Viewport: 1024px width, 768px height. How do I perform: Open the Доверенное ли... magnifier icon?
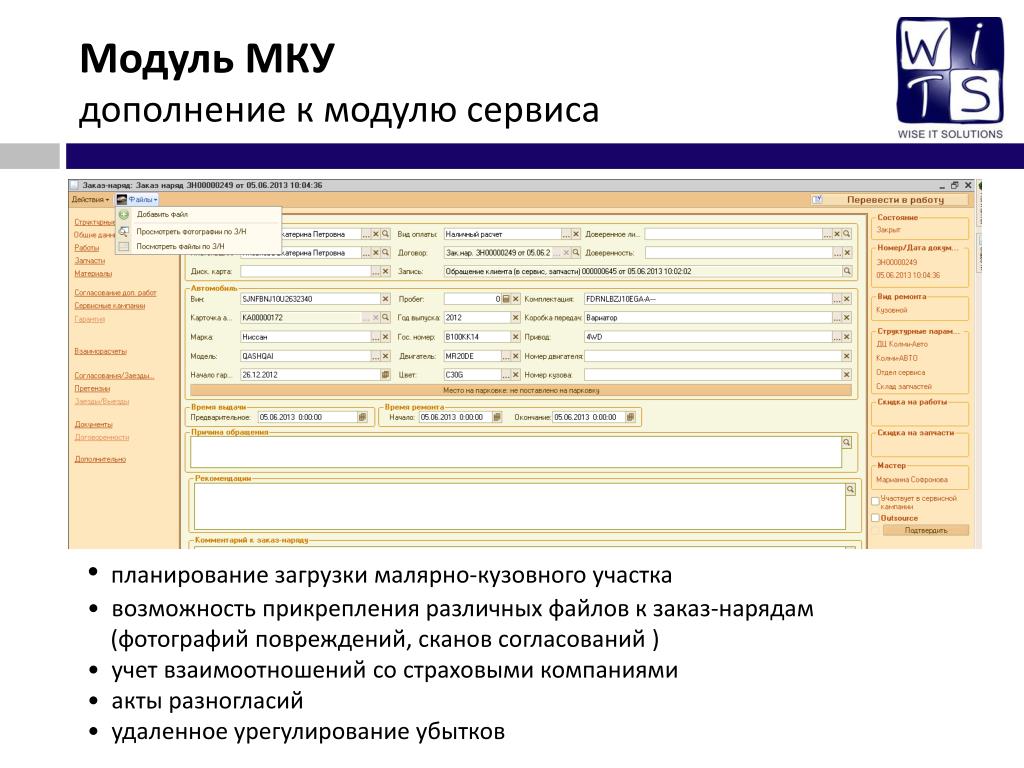pos(847,234)
